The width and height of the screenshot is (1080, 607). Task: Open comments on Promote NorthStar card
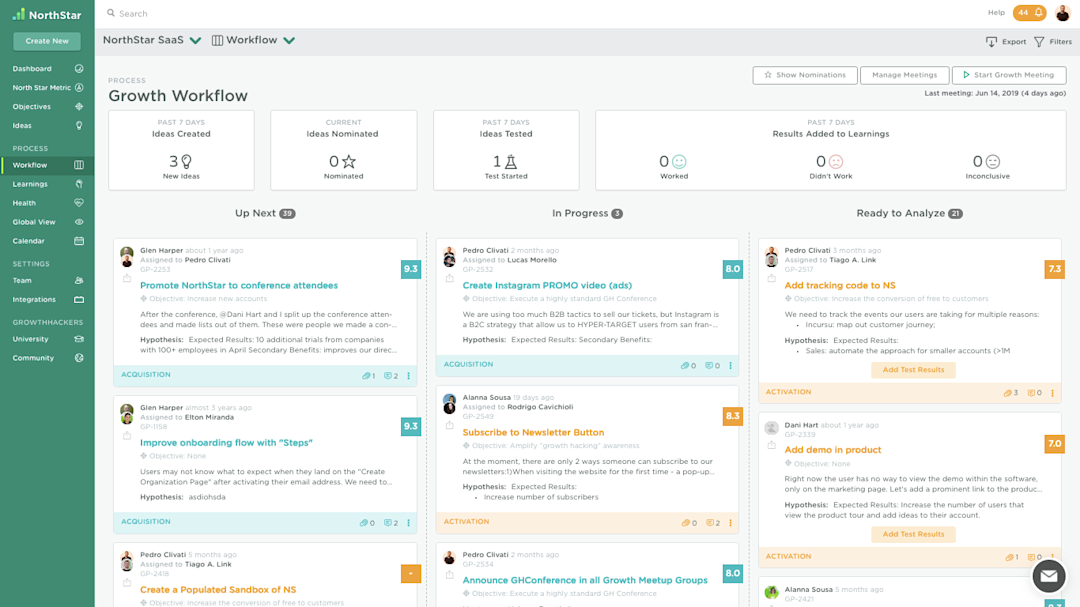[x=391, y=375]
